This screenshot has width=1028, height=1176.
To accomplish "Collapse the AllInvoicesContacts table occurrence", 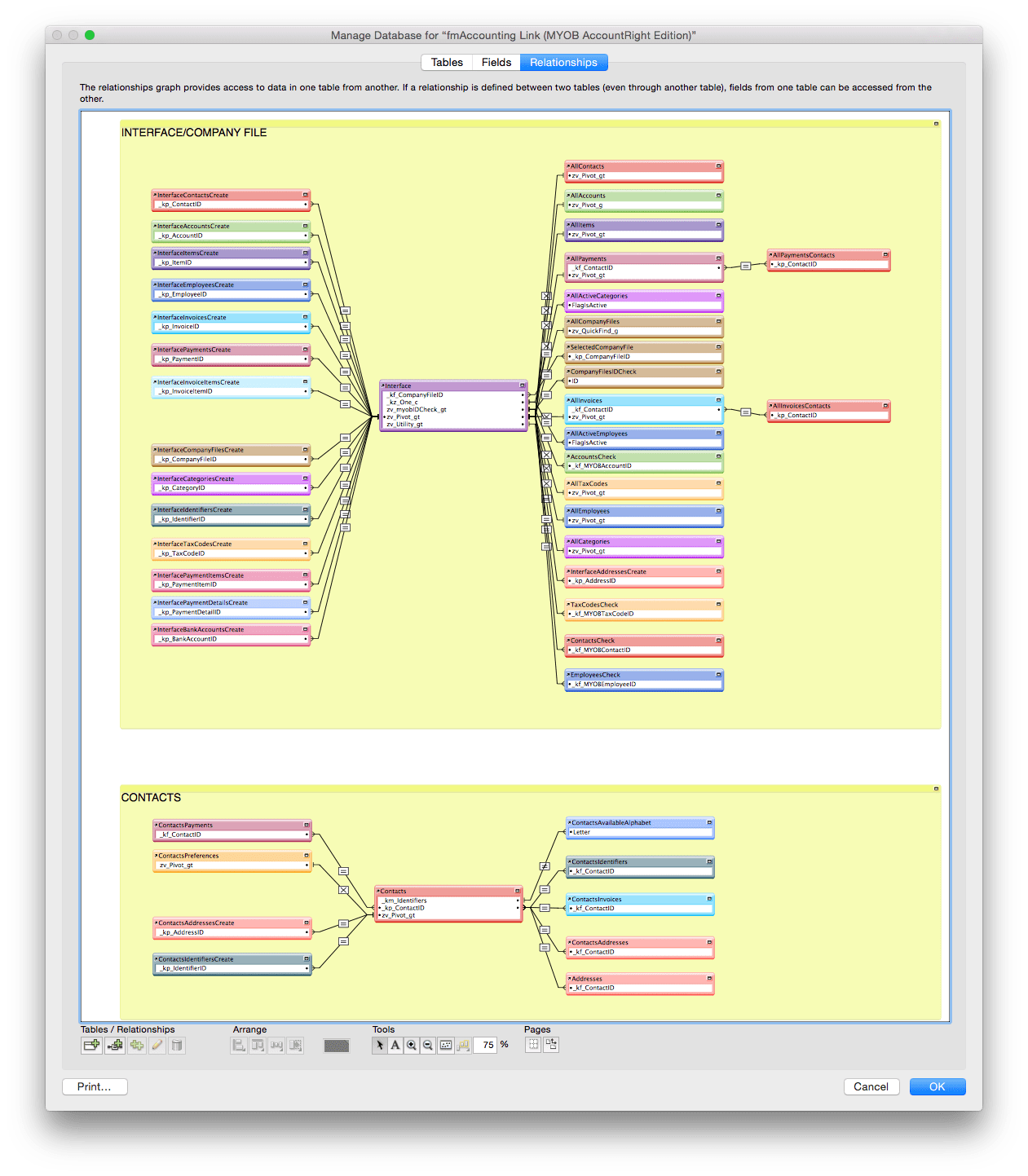I will point(885,405).
